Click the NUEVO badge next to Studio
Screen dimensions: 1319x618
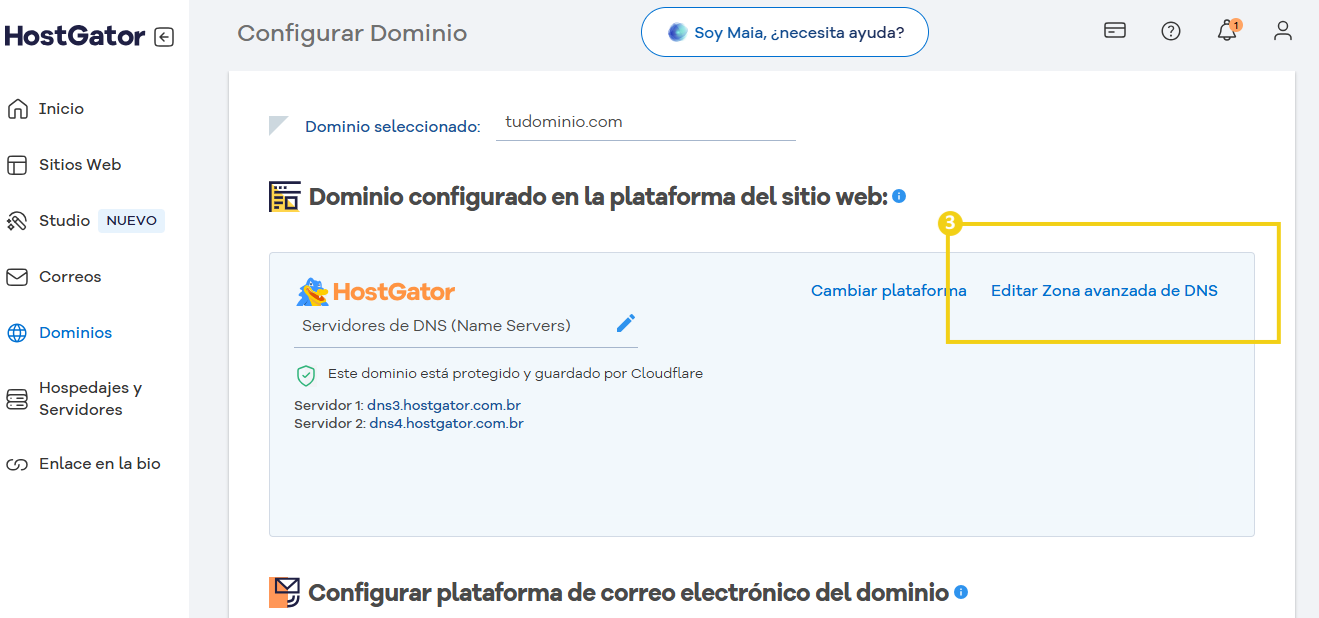point(132,221)
